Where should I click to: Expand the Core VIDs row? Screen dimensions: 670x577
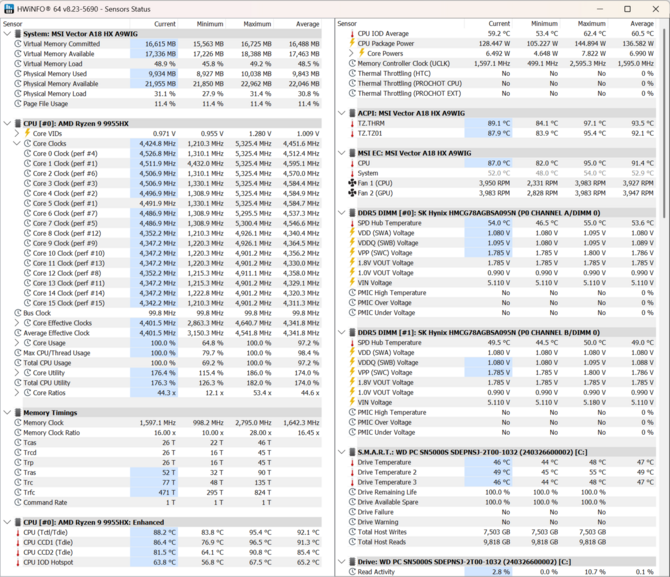(17, 133)
